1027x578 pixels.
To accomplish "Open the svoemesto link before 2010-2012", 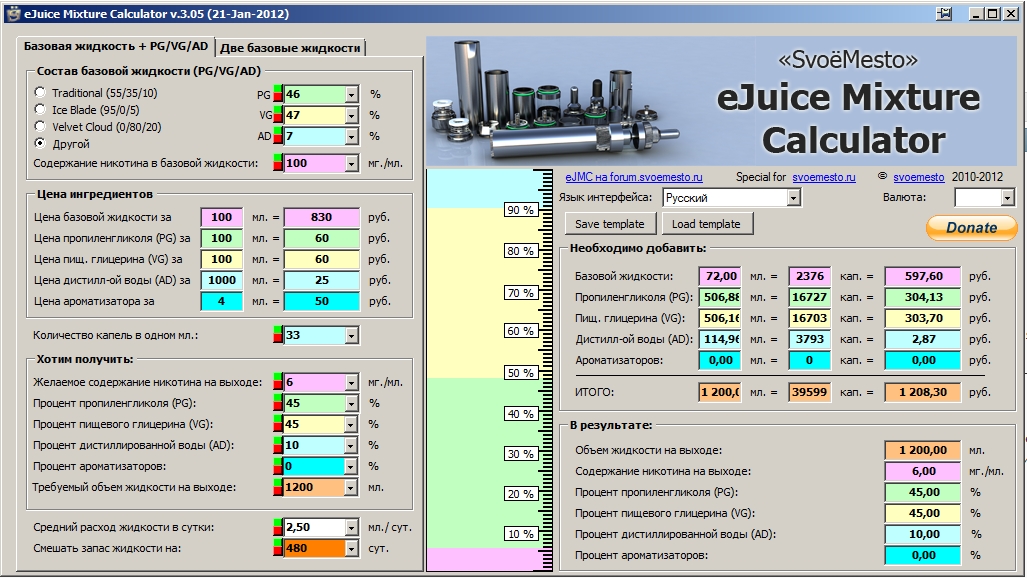I will (x=919, y=177).
